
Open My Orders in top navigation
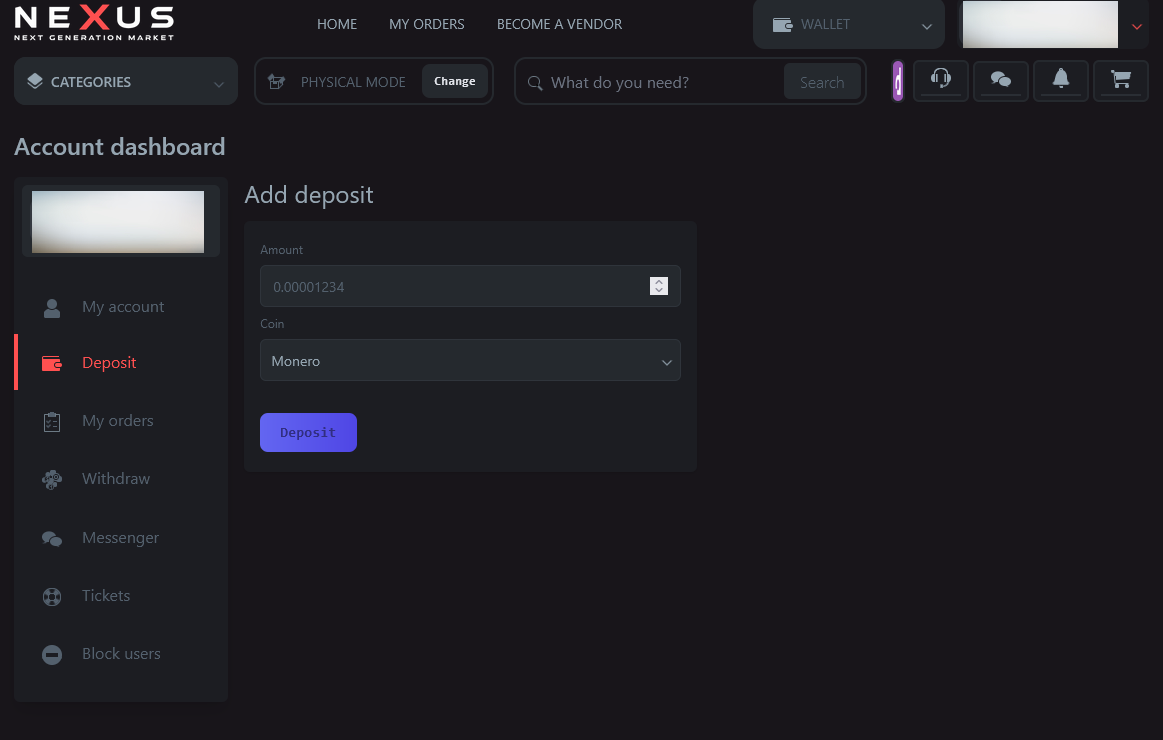coord(426,24)
